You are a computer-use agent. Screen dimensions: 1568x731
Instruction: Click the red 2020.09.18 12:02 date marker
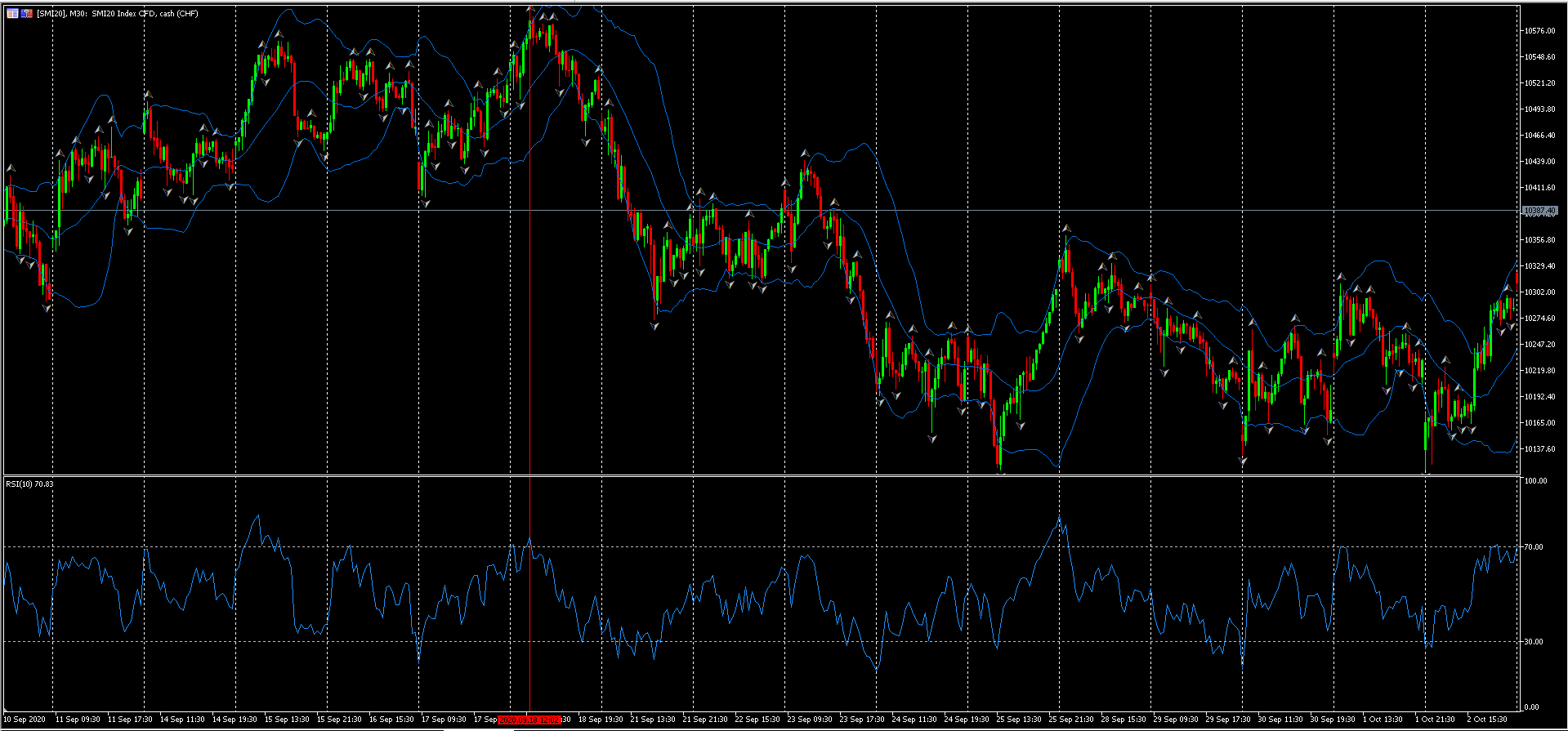(x=530, y=720)
